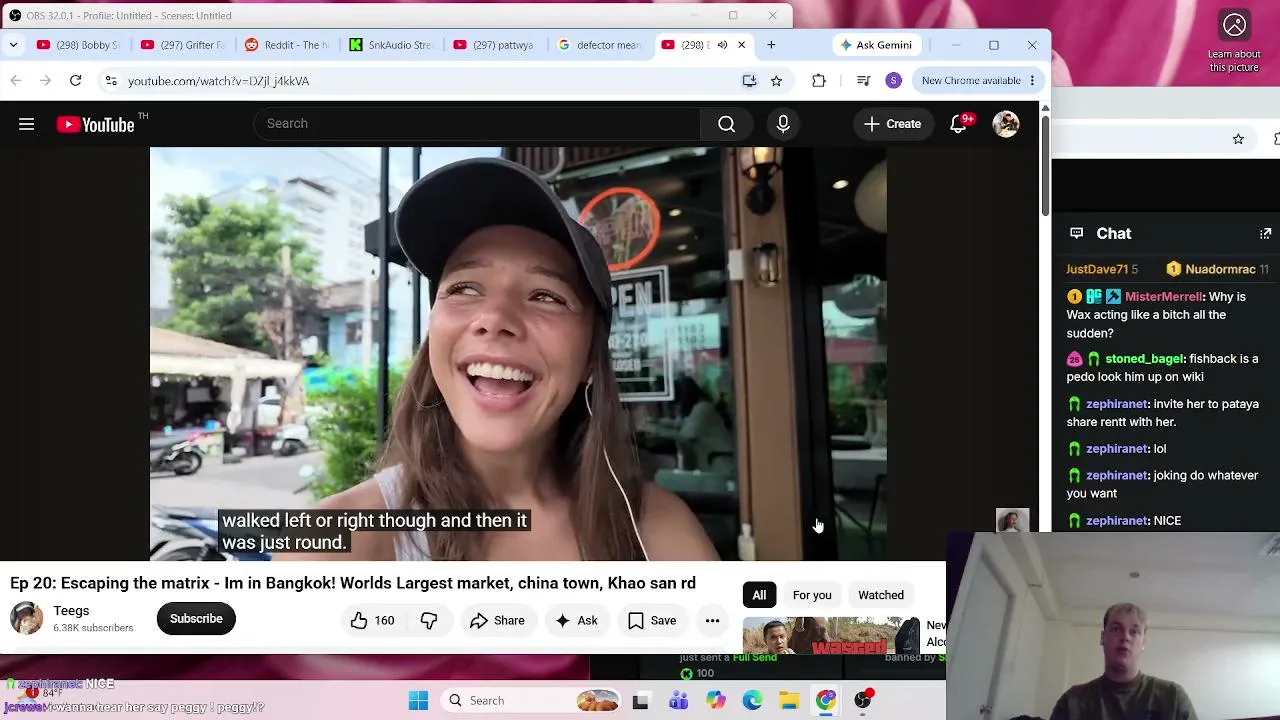The width and height of the screenshot is (1280, 720).
Task: Open the recommended video thumbnail
Action: tap(831, 636)
